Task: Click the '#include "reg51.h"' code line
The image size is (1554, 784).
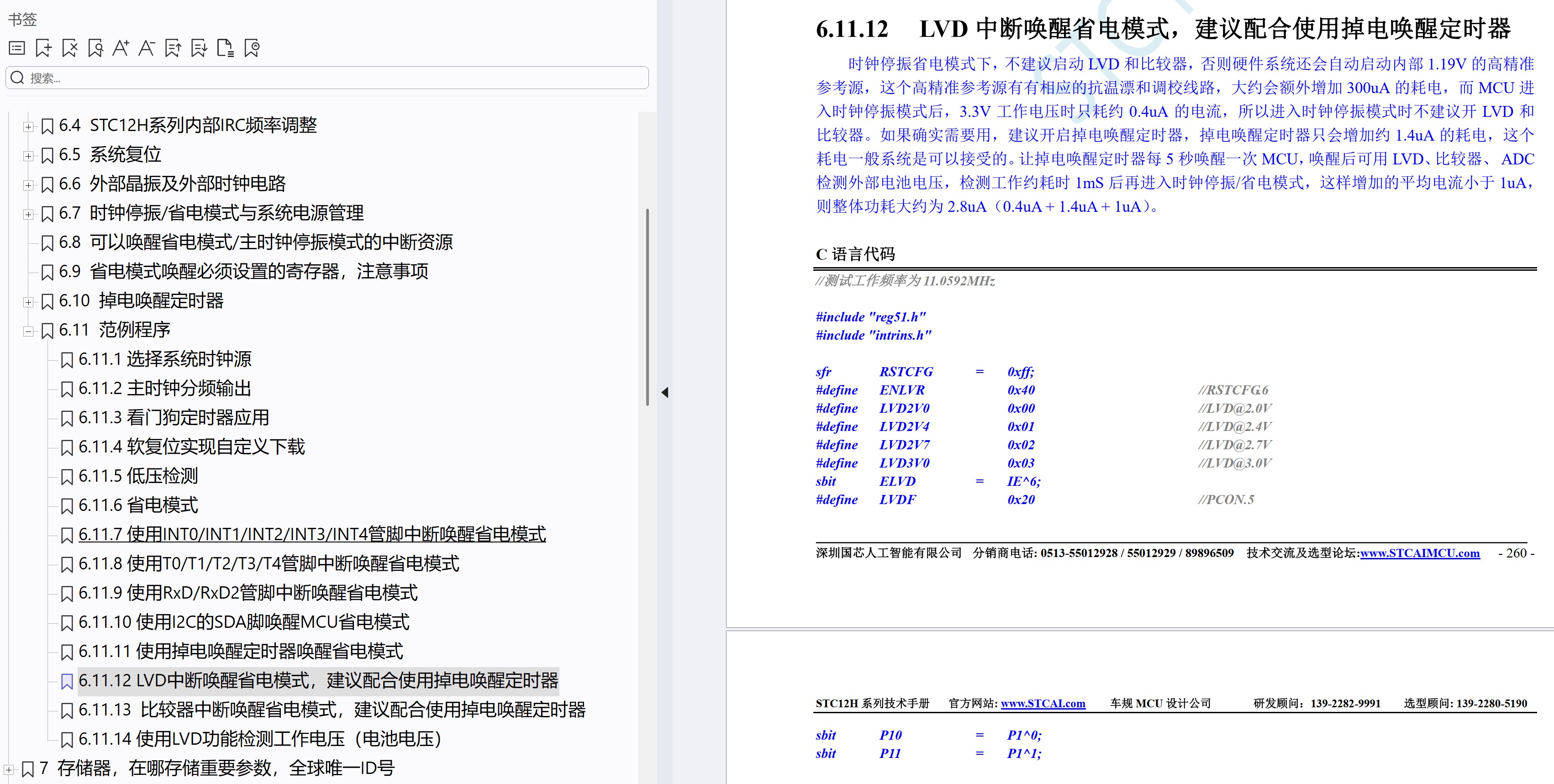Action: pos(870,316)
